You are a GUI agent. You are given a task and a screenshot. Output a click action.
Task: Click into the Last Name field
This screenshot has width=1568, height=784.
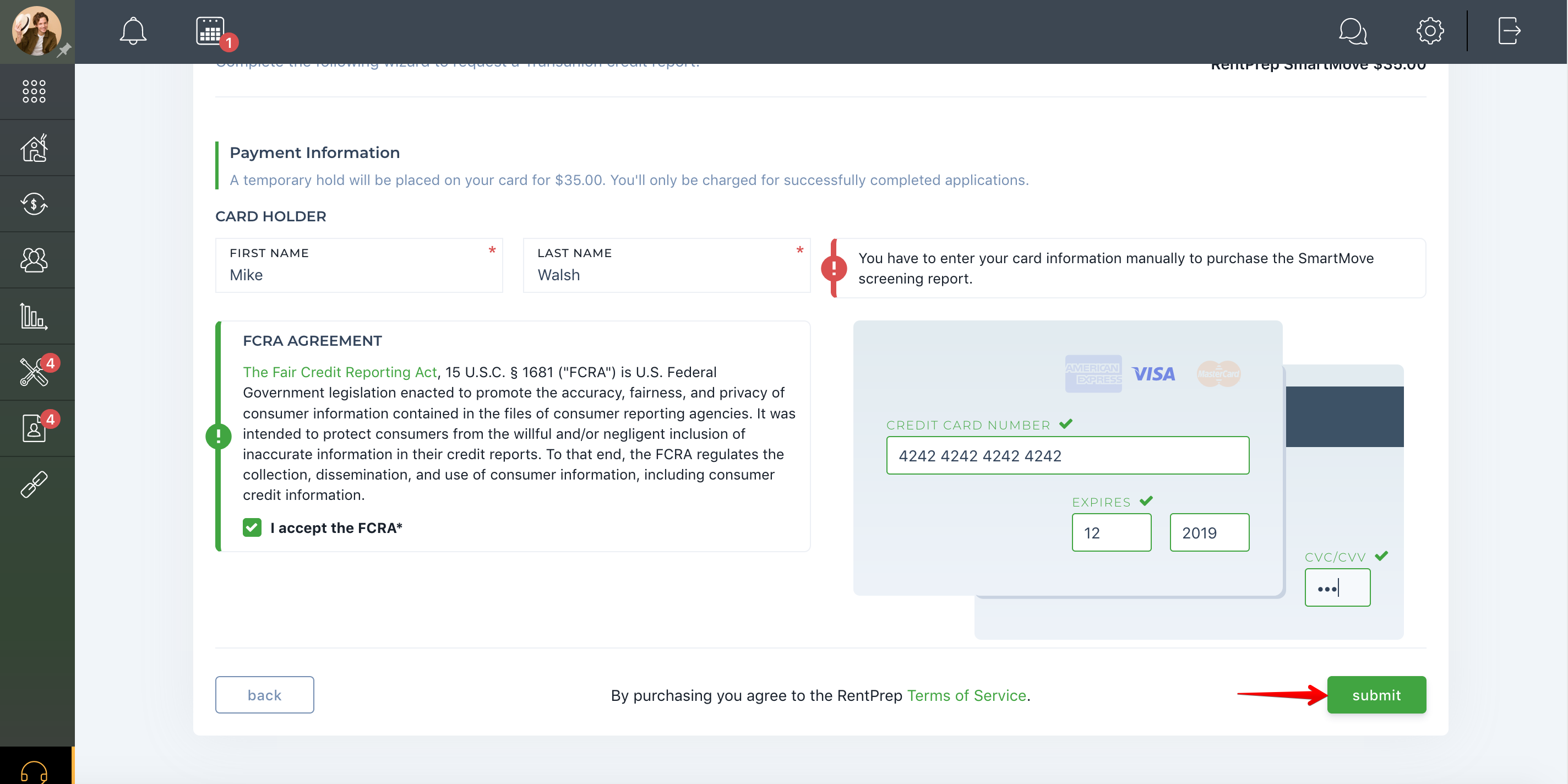pos(667,265)
